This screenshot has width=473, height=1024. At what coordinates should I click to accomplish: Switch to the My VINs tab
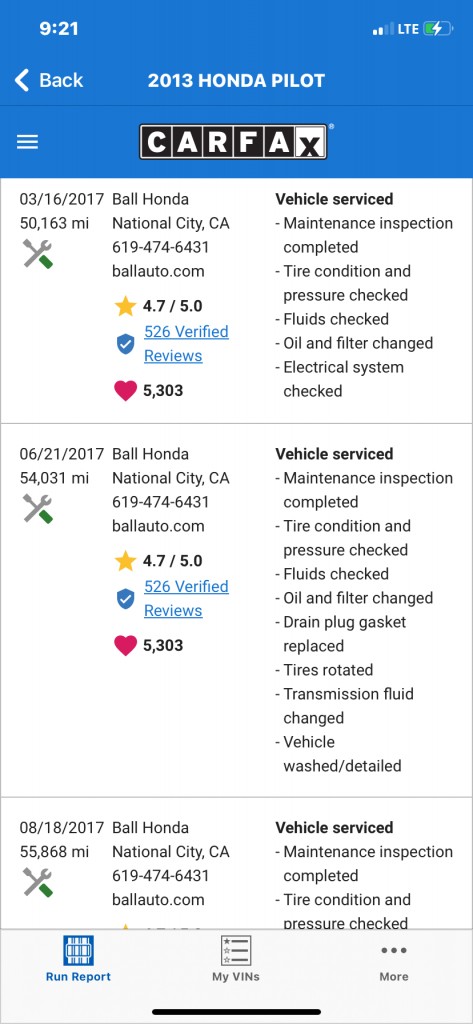tap(236, 958)
